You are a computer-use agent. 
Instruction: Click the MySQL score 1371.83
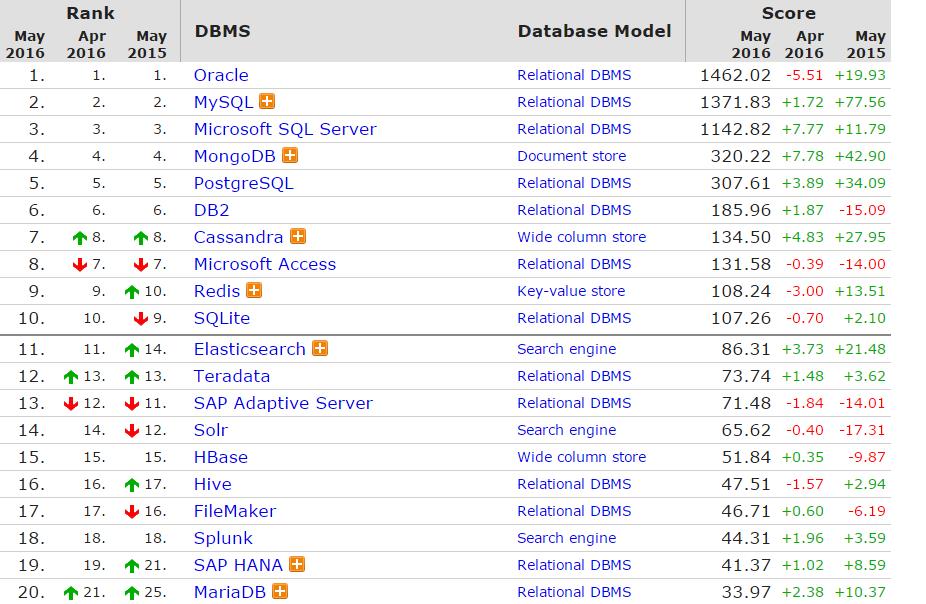[x=735, y=102]
